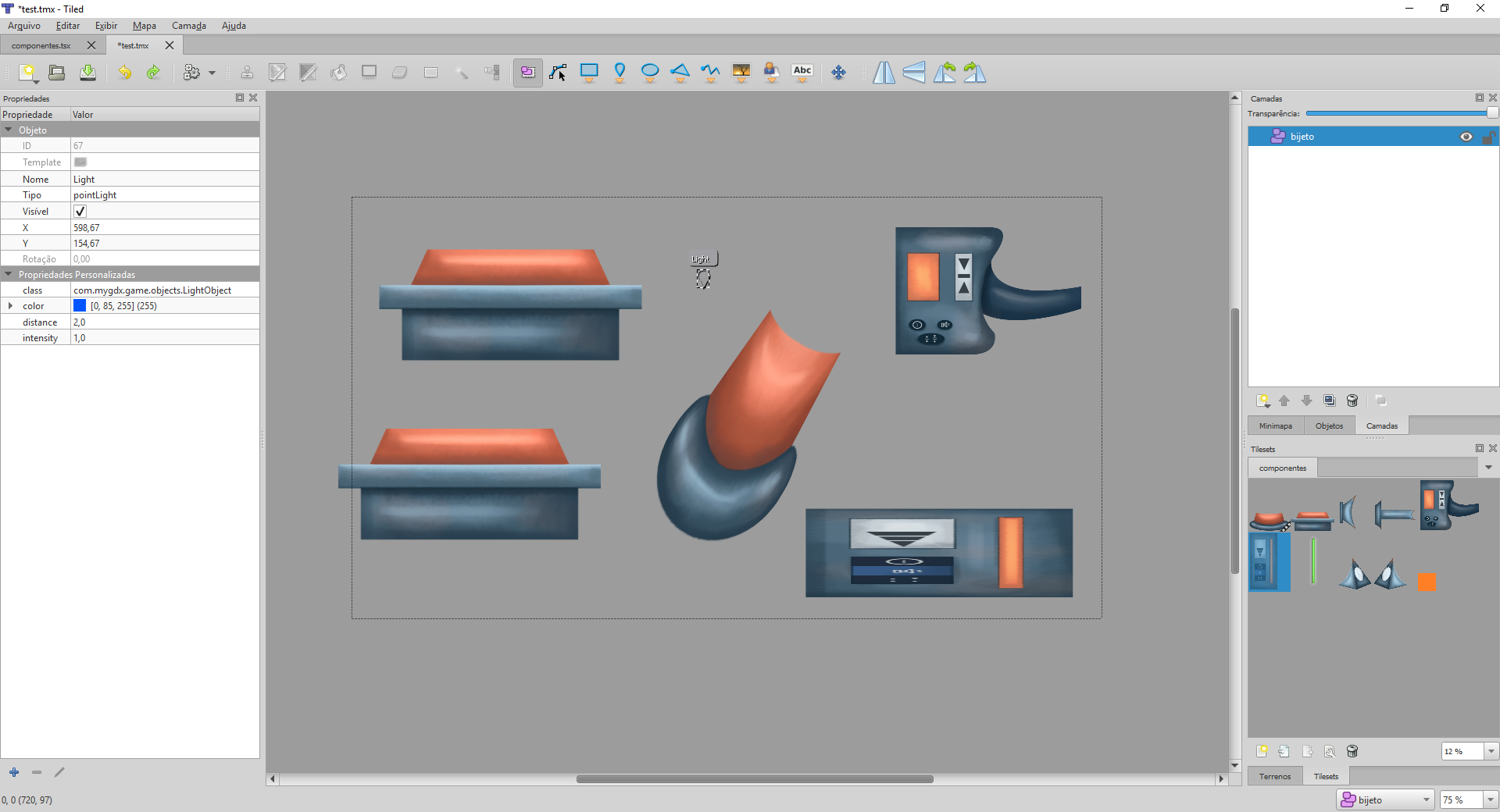Open a file with the folder icon

point(57,73)
